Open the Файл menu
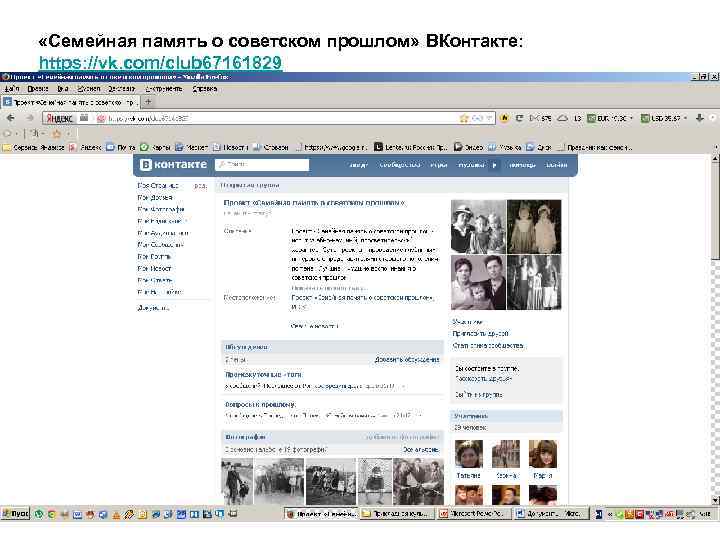720x540 pixels. coord(12,89)
